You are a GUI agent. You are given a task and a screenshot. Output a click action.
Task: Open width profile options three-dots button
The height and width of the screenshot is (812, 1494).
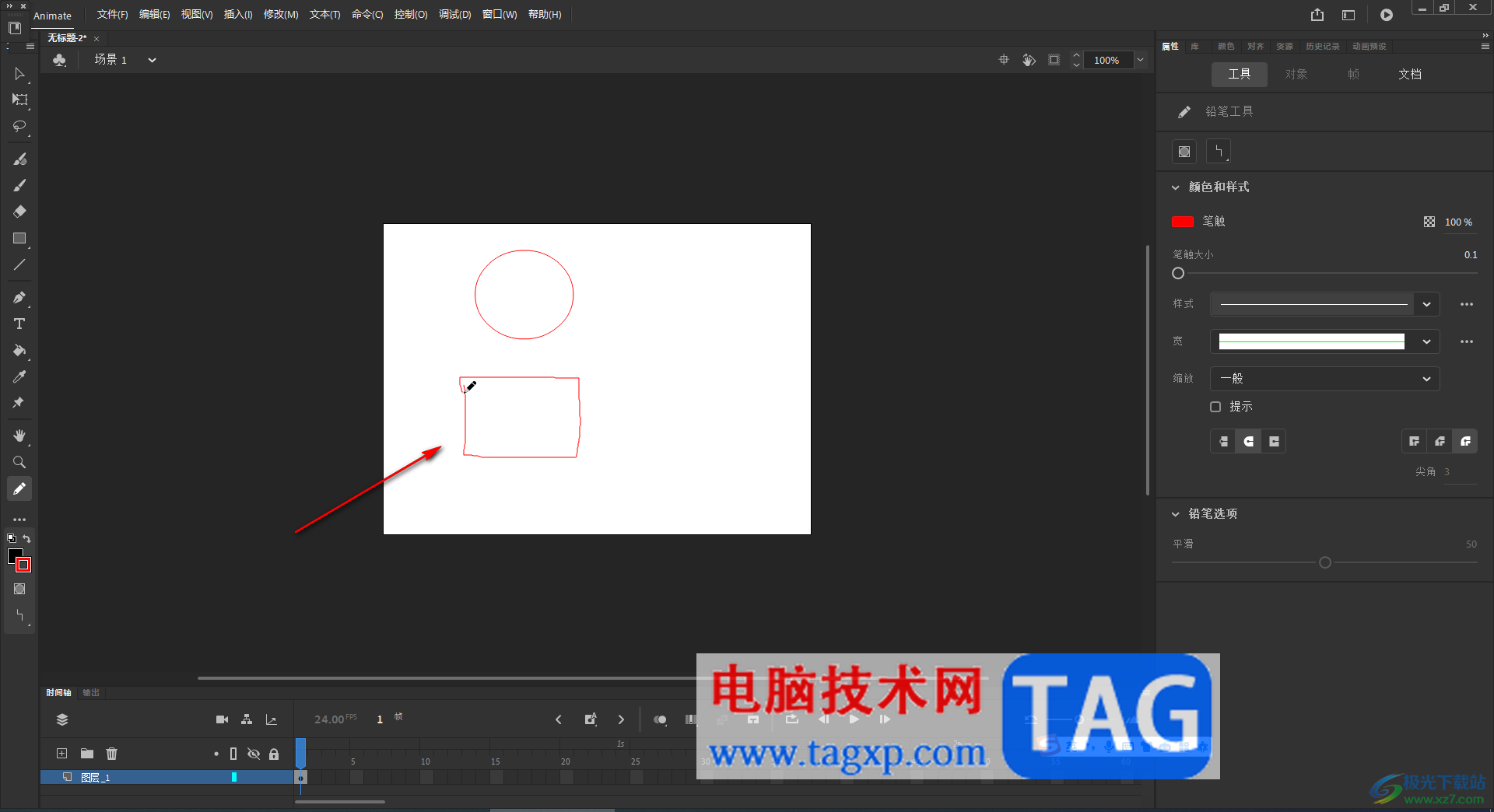[1466, 341]
